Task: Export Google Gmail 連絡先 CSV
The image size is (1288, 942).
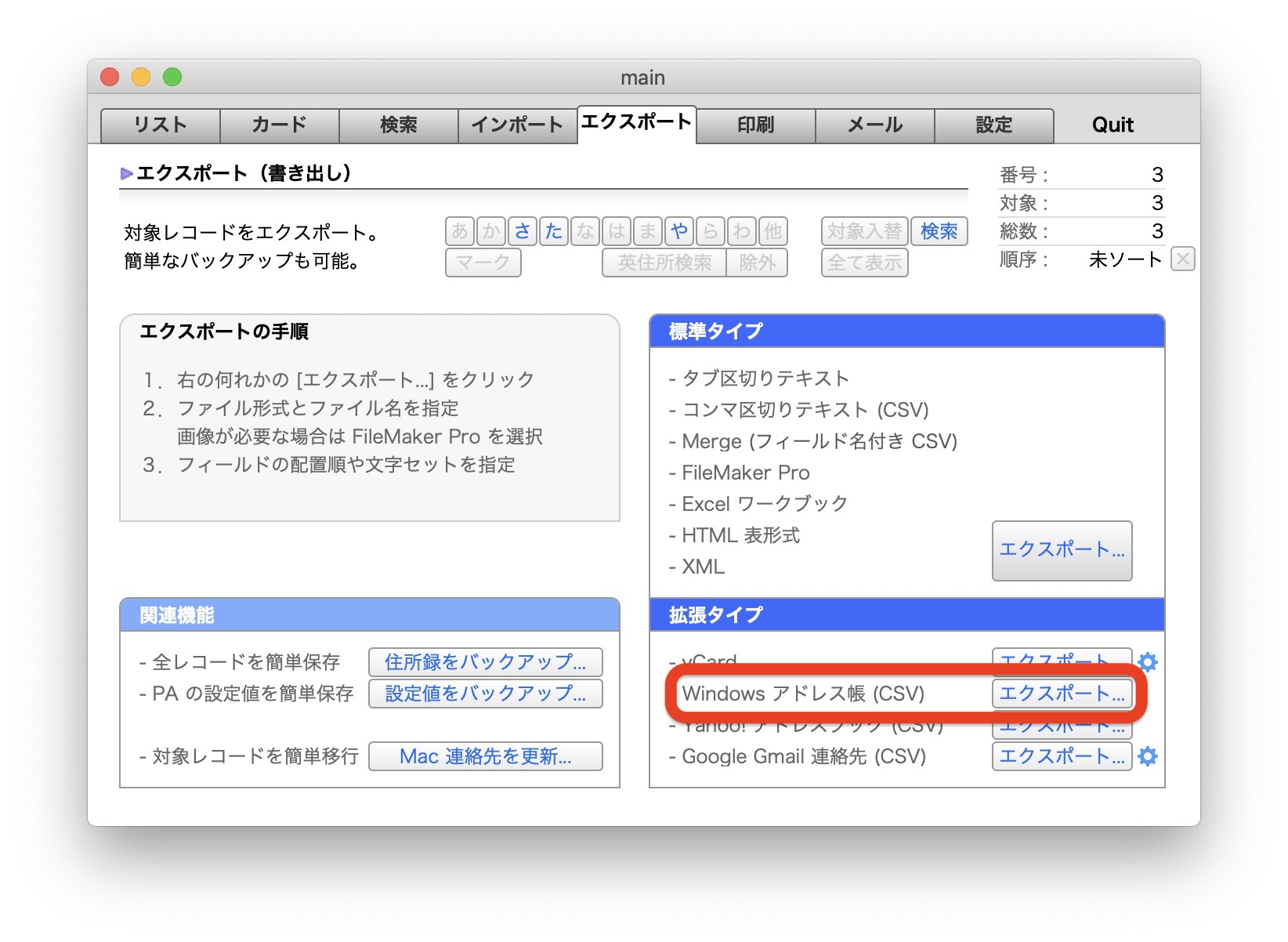Action: 1062,756
